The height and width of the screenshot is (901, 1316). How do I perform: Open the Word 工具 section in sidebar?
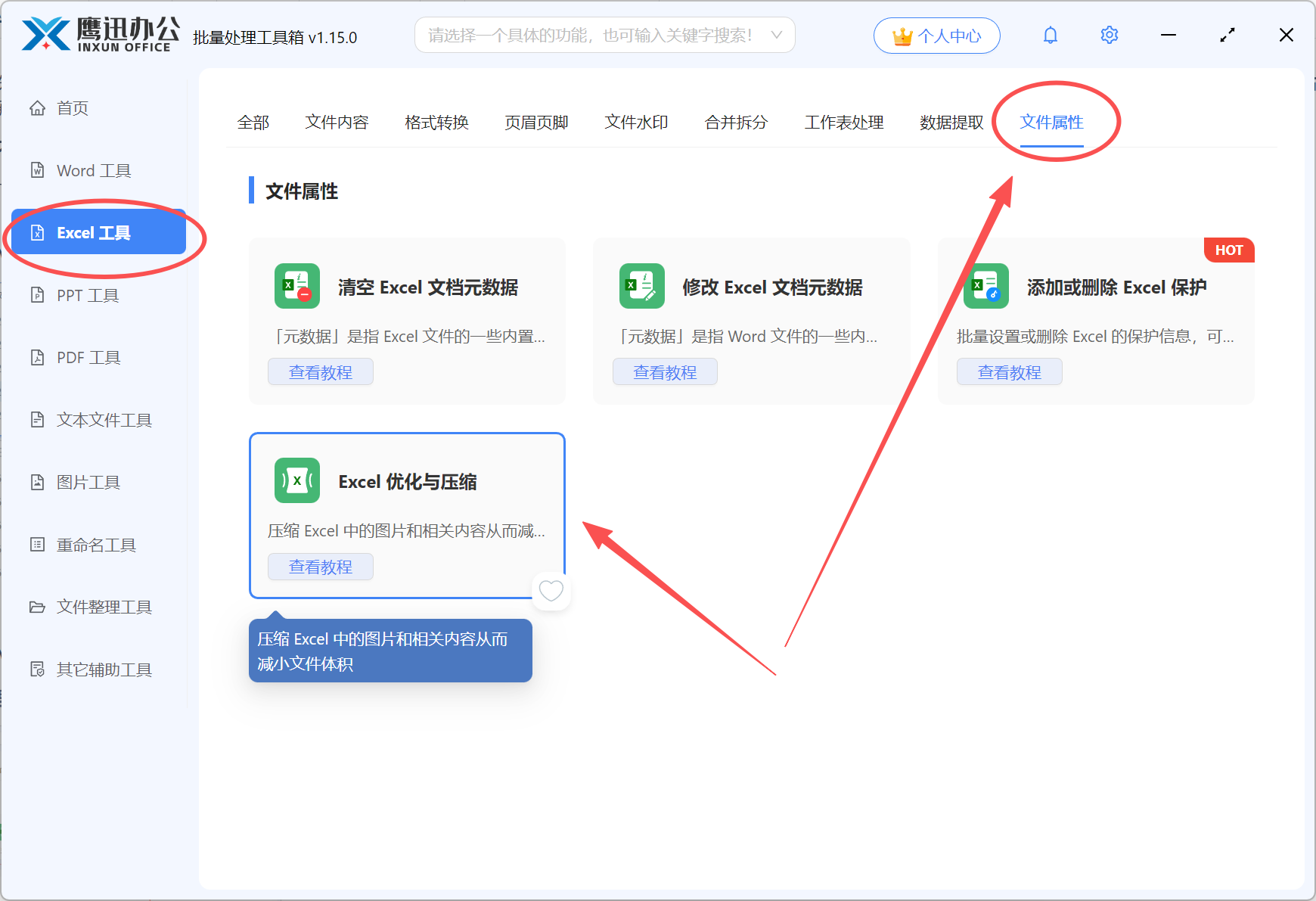click(95, 170)
